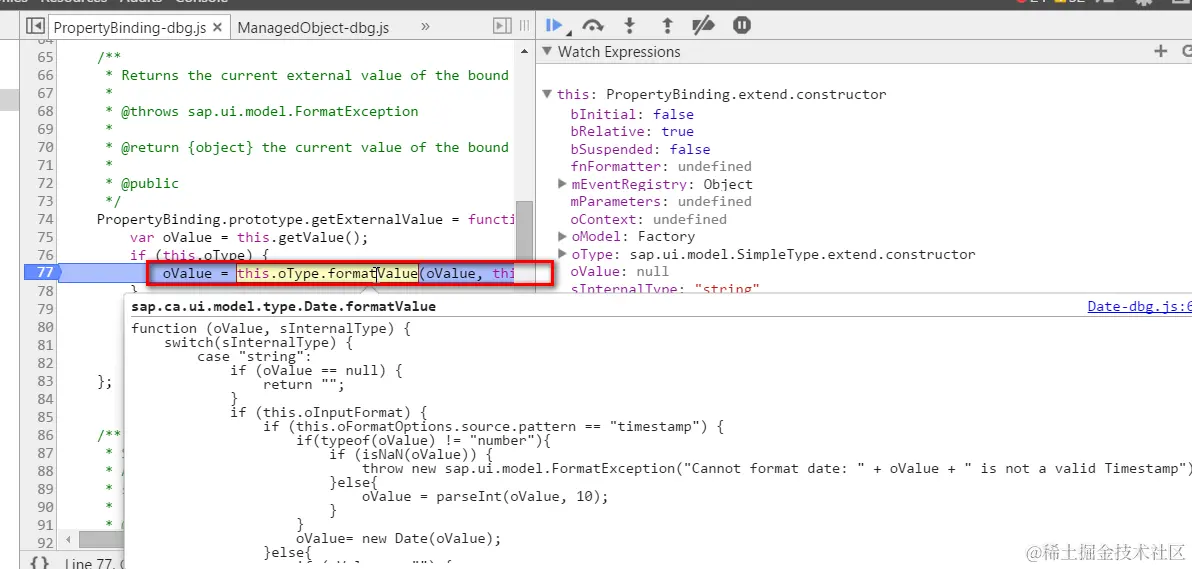Click 'oValue = parseInt(oValue, 10);' in popup
The height and width of the screenshot is (569, 1192).
pyautogui.click(x=485, y=497)
